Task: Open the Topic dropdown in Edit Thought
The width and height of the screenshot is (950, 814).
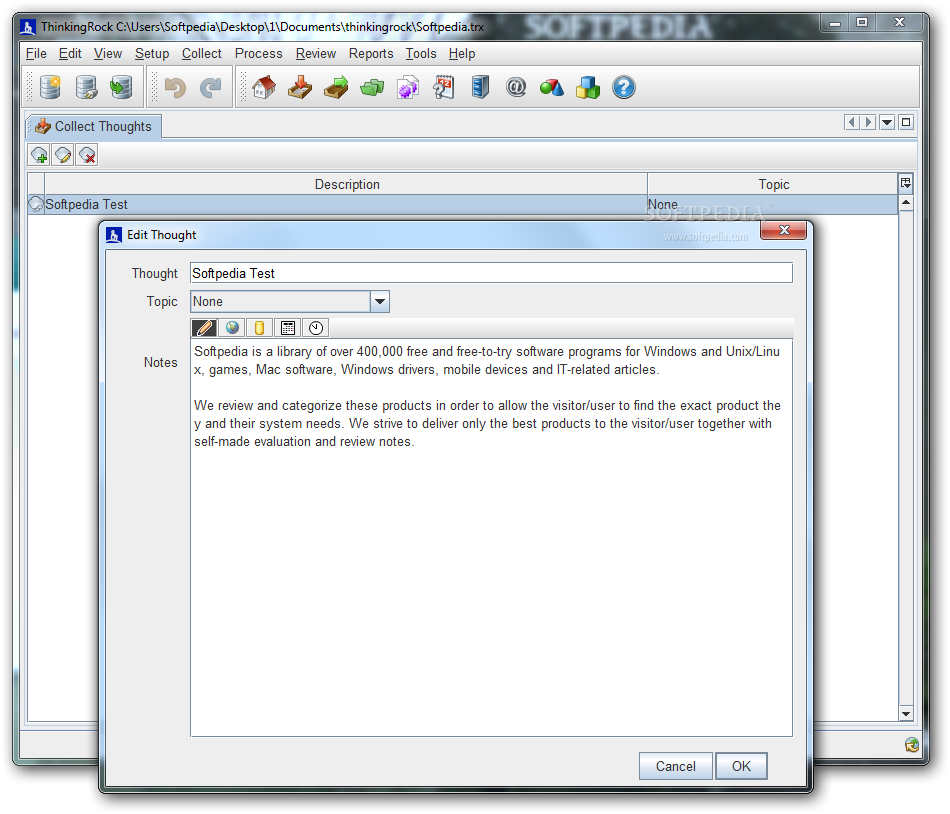Action: coord(380,301)
